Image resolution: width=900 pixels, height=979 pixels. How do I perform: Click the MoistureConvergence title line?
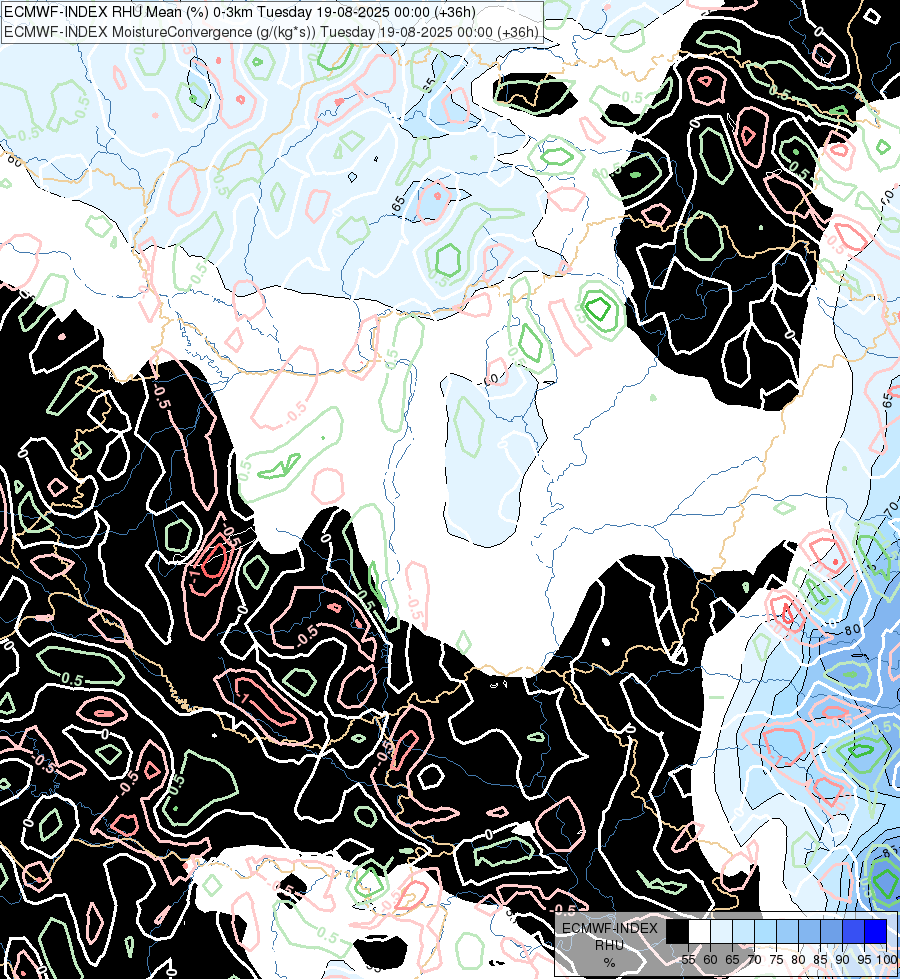point(272,32)
